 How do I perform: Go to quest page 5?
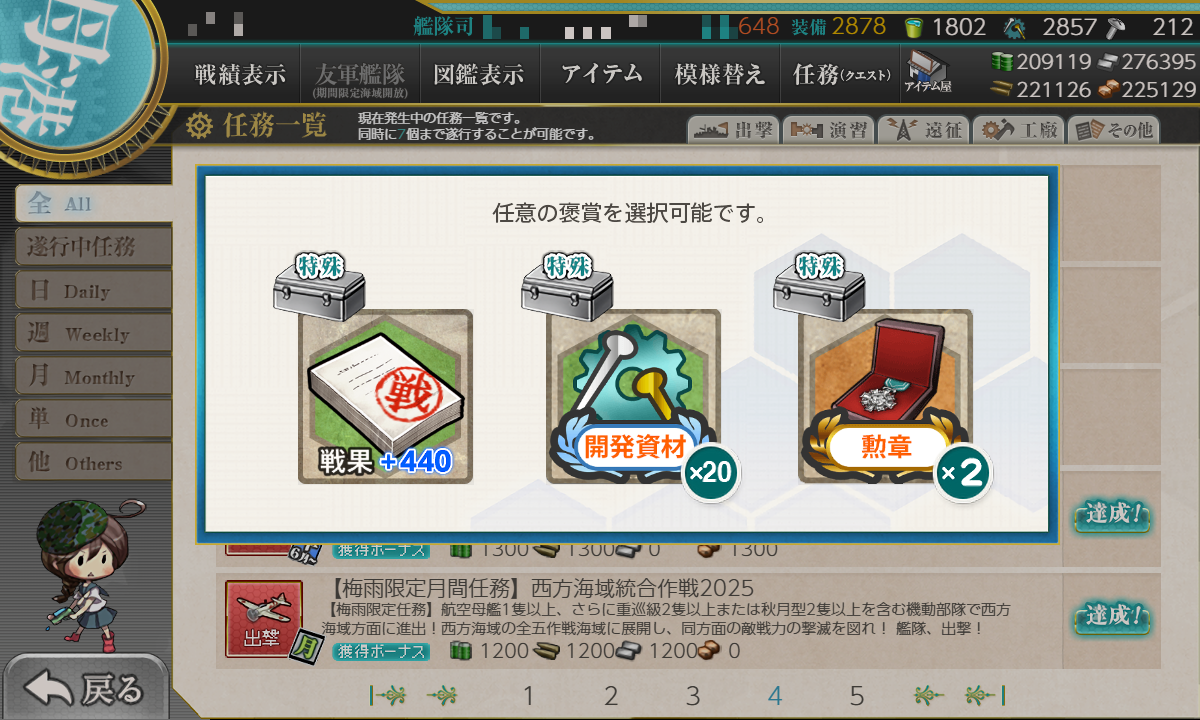(x=857, y=695)
